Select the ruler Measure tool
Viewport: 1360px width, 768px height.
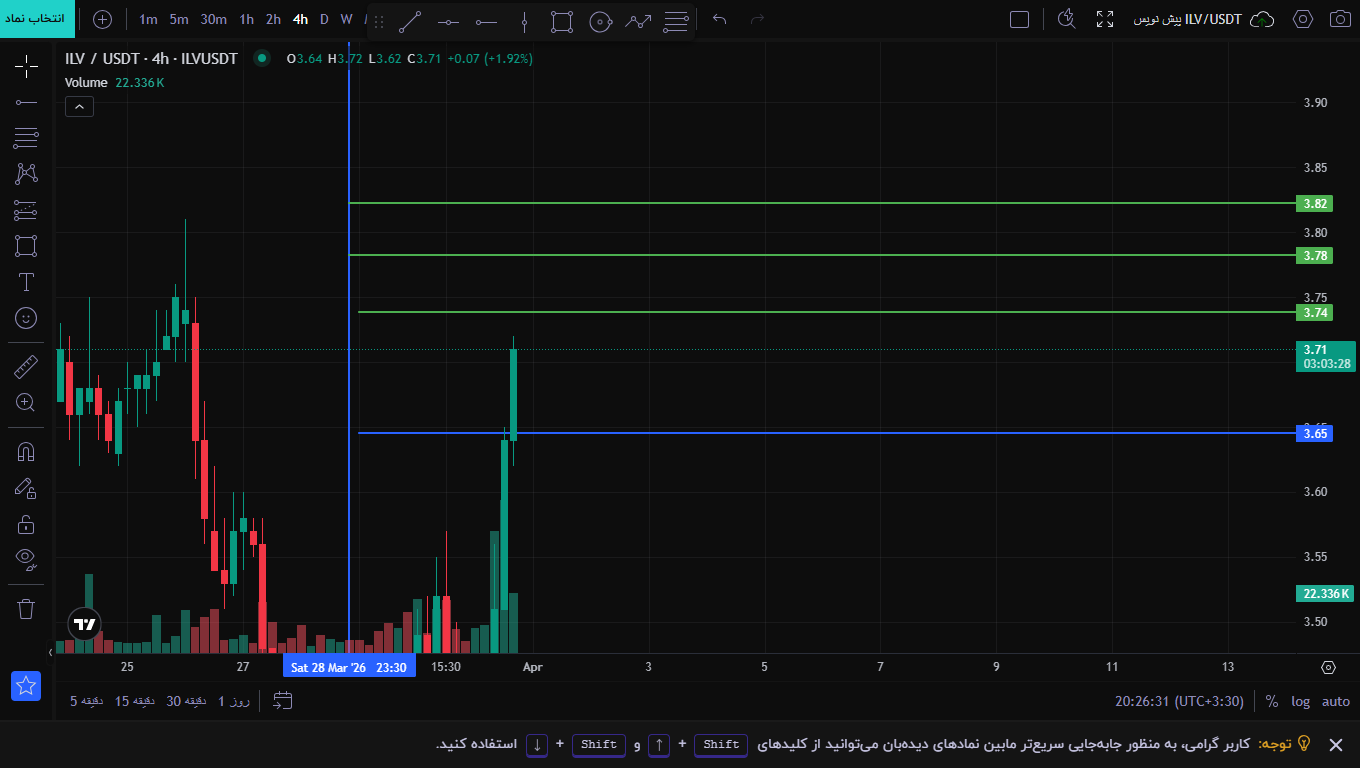(26, 367)
